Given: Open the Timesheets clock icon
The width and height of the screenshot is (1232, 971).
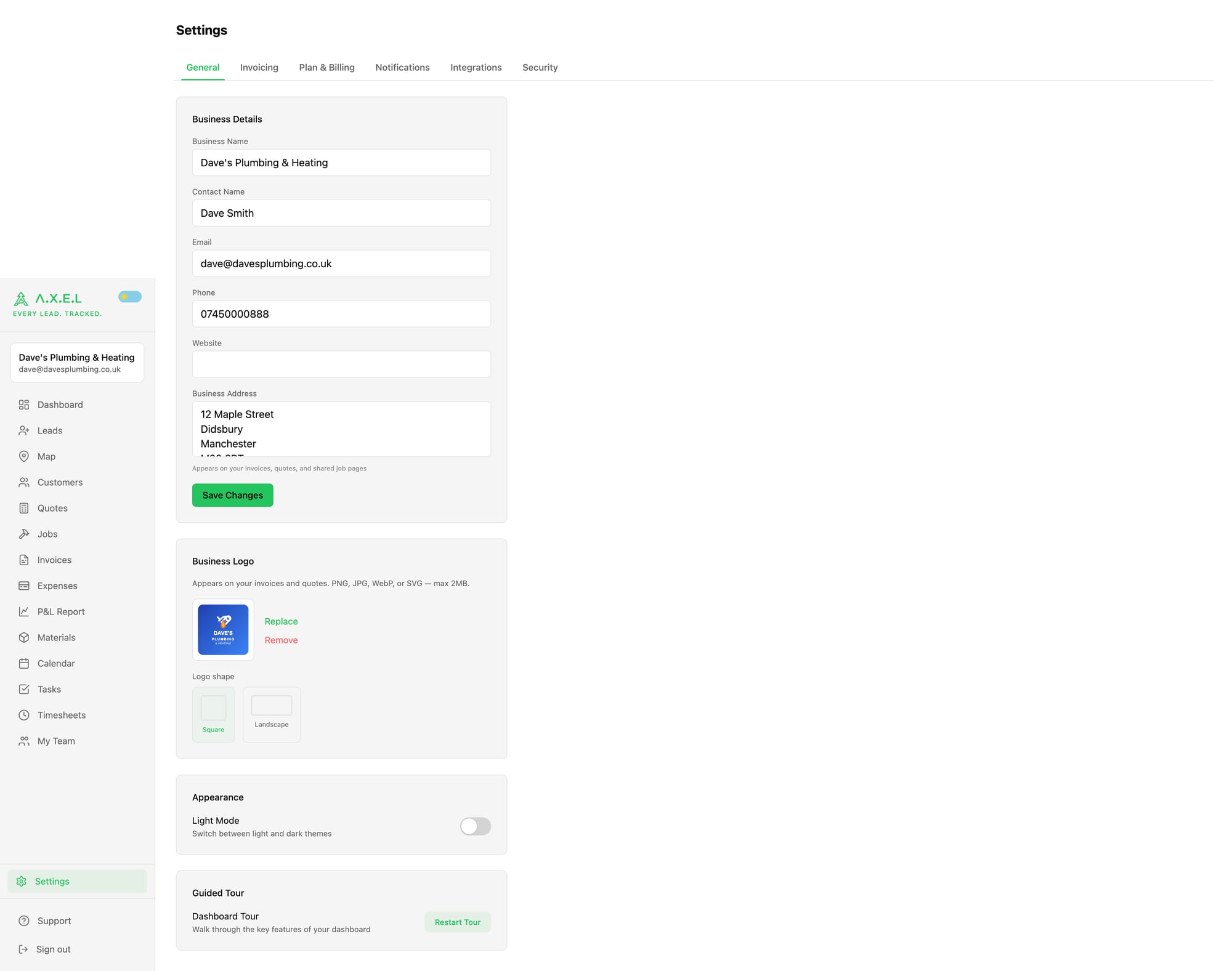Looking at the screenshot, I should point(23,715).
